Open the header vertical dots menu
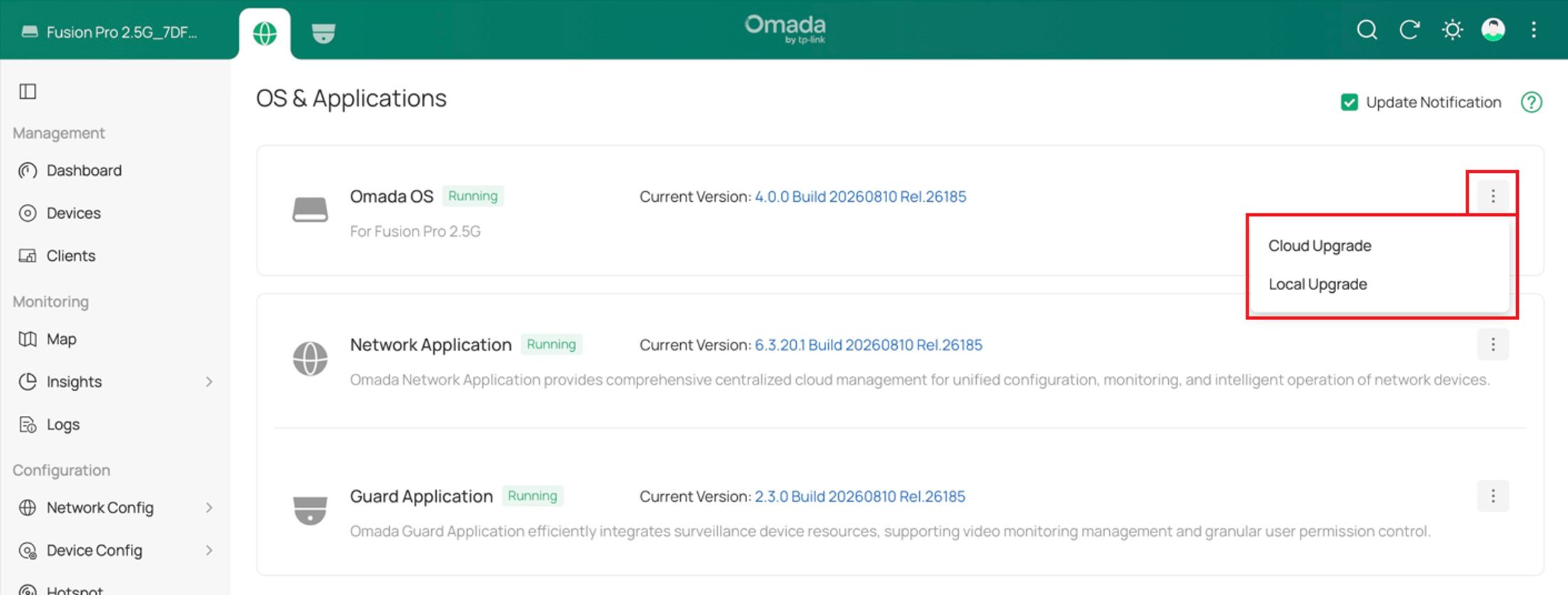The image size is (1568, 595). click(1534, 30)
